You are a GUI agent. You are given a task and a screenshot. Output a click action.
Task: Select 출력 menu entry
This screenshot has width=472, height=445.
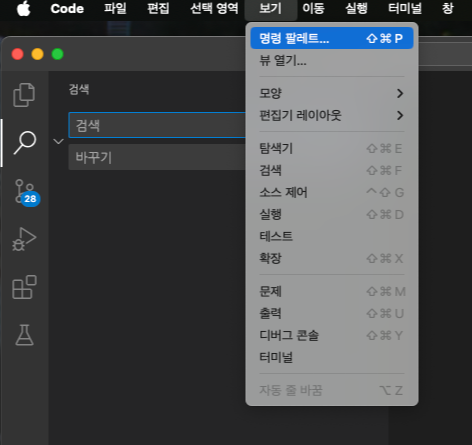coord(332,314)
